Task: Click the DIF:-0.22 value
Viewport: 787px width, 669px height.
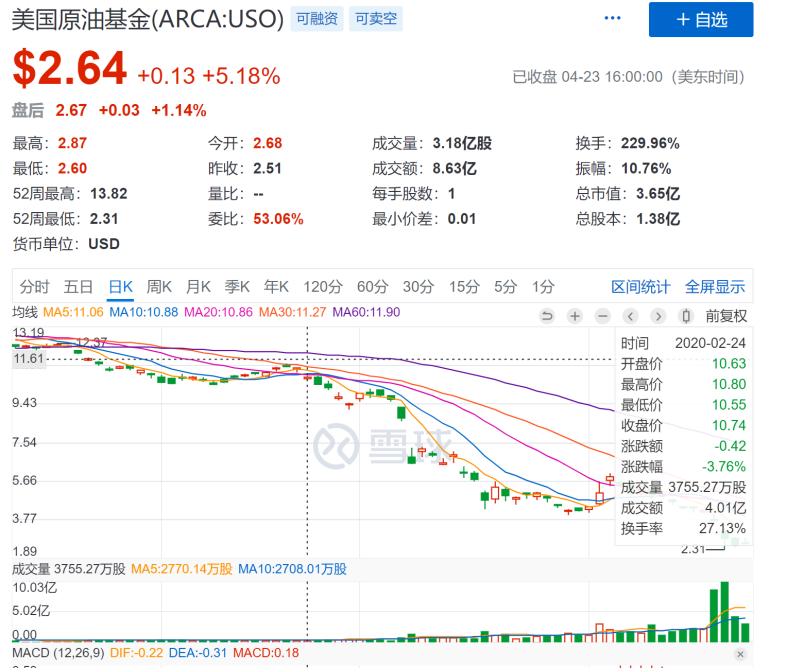Action: 137,653
